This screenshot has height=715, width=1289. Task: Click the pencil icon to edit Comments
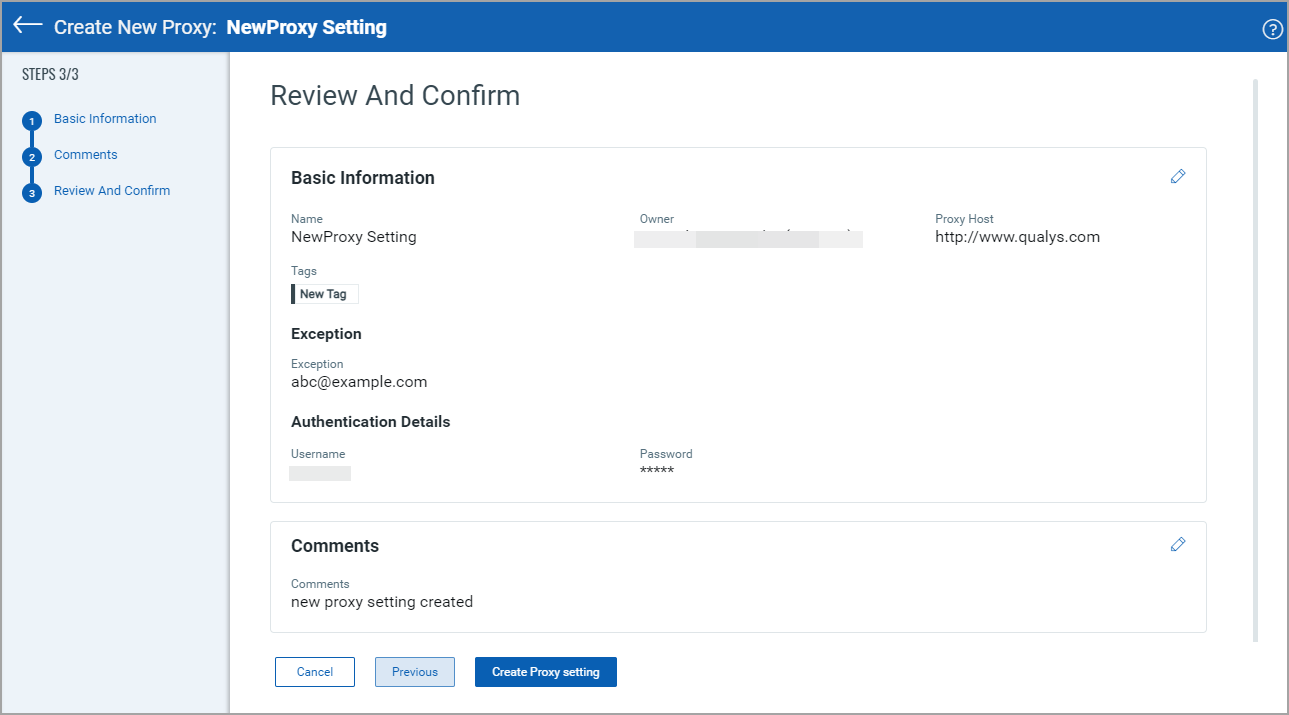[1178, 544]
